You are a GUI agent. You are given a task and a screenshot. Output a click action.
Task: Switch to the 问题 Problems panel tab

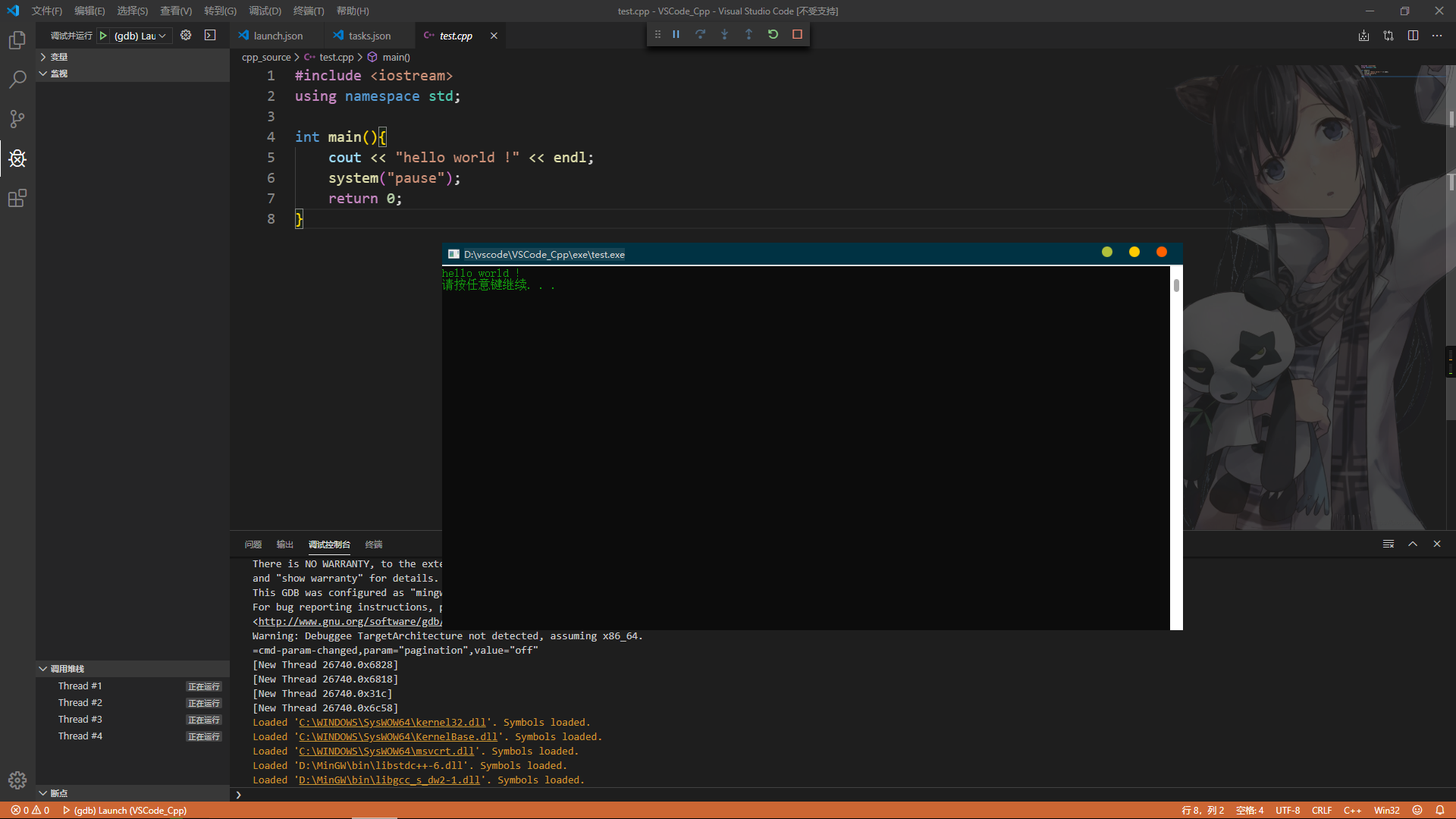pyautogui.click(x=253, y=544)
